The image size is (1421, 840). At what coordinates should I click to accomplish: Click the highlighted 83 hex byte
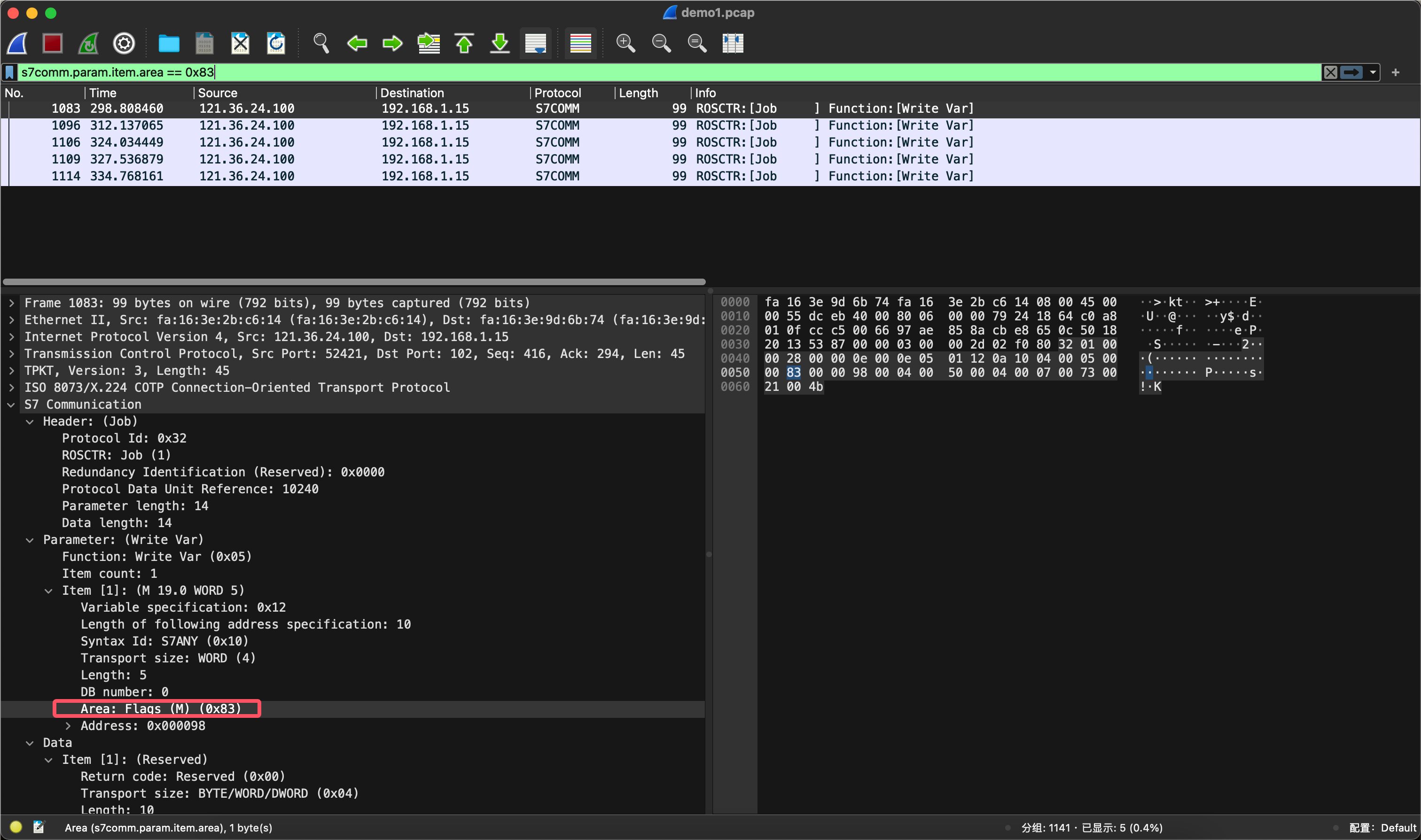tap(794, 373)
